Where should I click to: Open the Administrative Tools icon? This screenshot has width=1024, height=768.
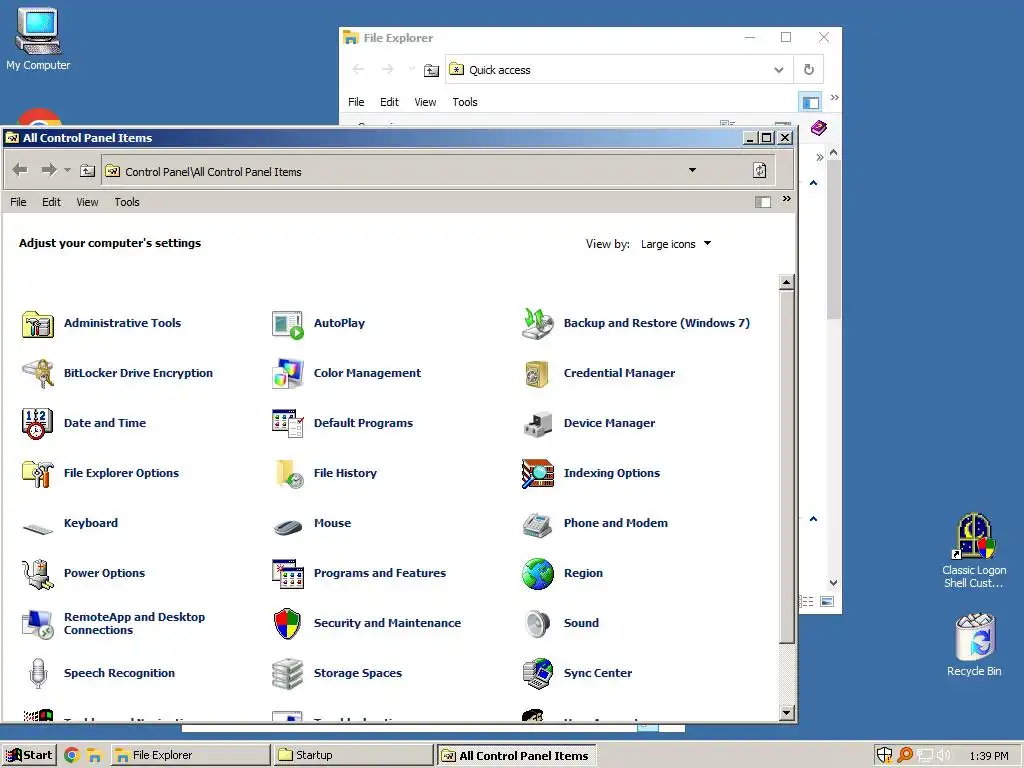click(37, 324)
